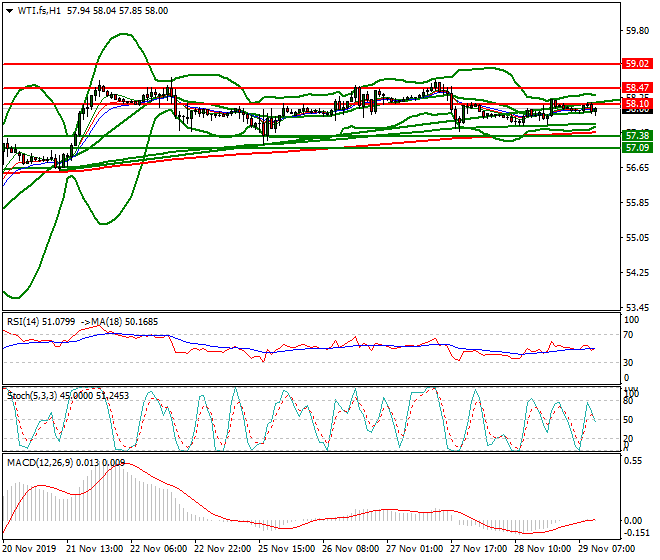Screen dimensions: 660x560
Task: Click the 27 Nov 17:00 time label
Action: click(479, 549)
